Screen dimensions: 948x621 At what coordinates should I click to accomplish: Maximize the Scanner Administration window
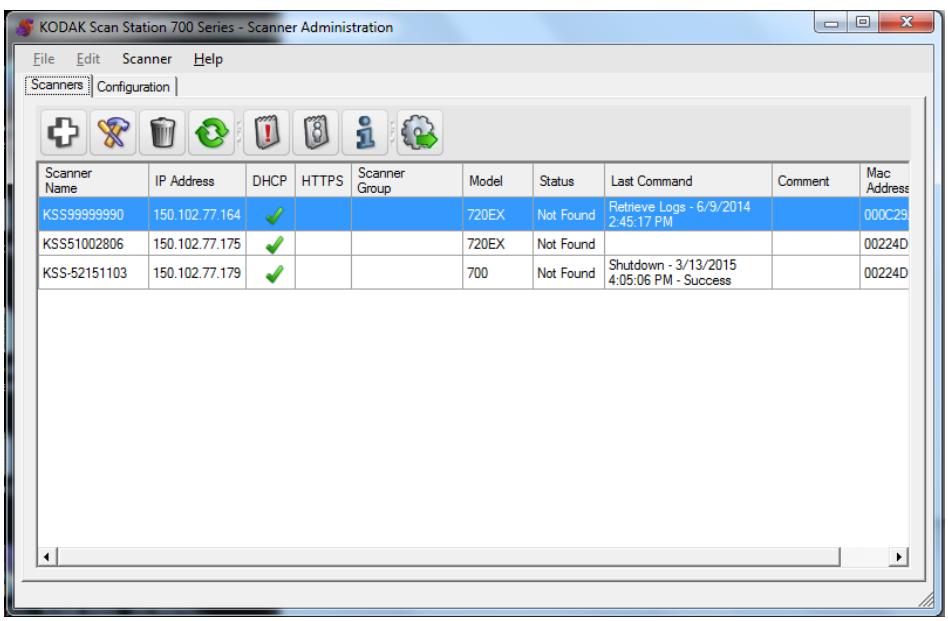tap(863, 23)
